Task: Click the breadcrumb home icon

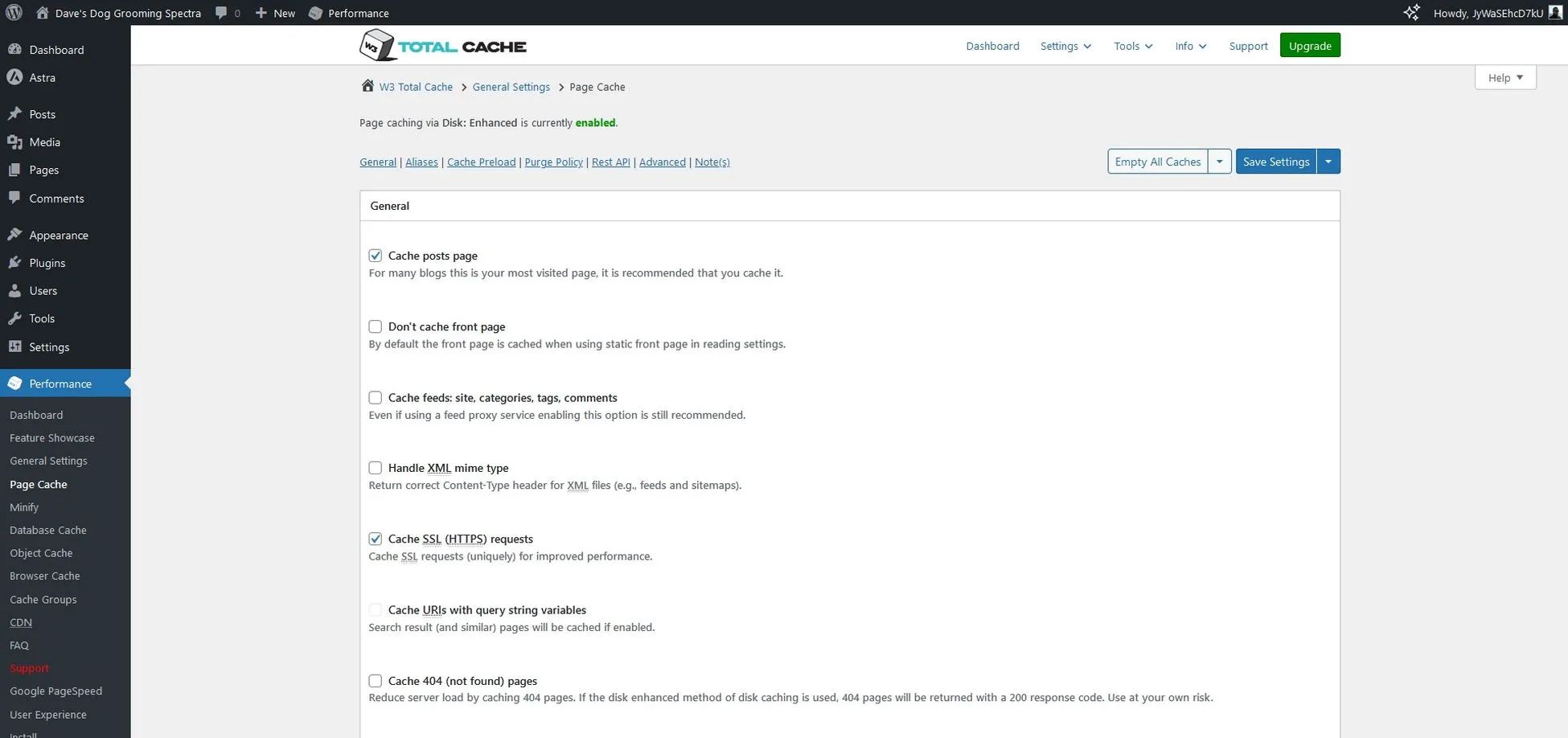Action: coord(367,86)
